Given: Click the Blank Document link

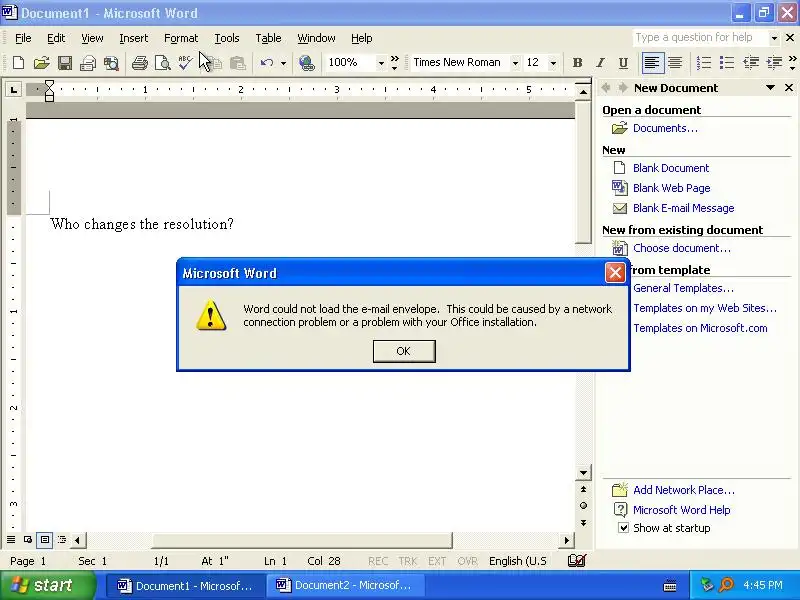Looking at the screenshot, I should click(670, 168).
